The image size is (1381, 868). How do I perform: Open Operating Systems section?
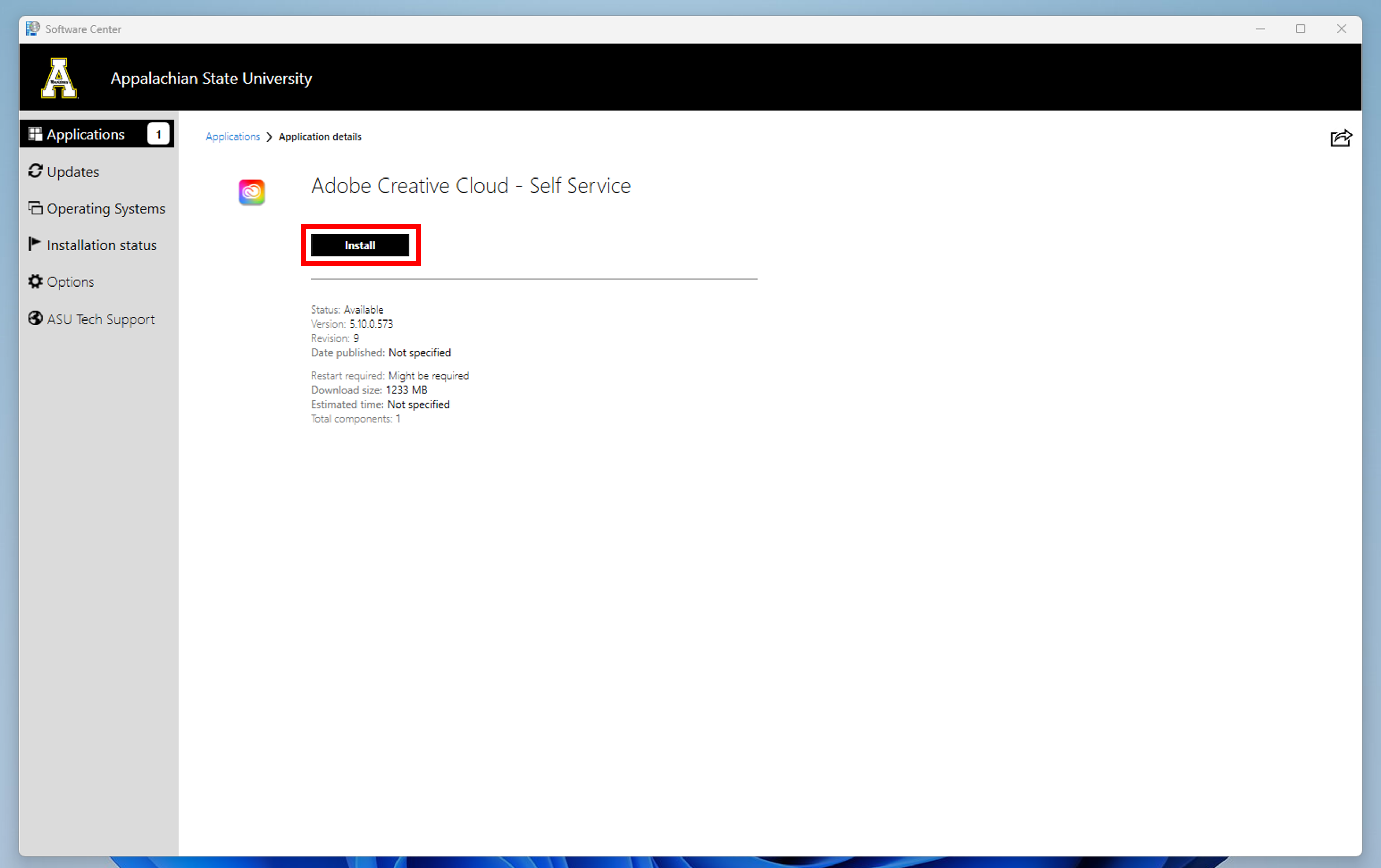97,208
